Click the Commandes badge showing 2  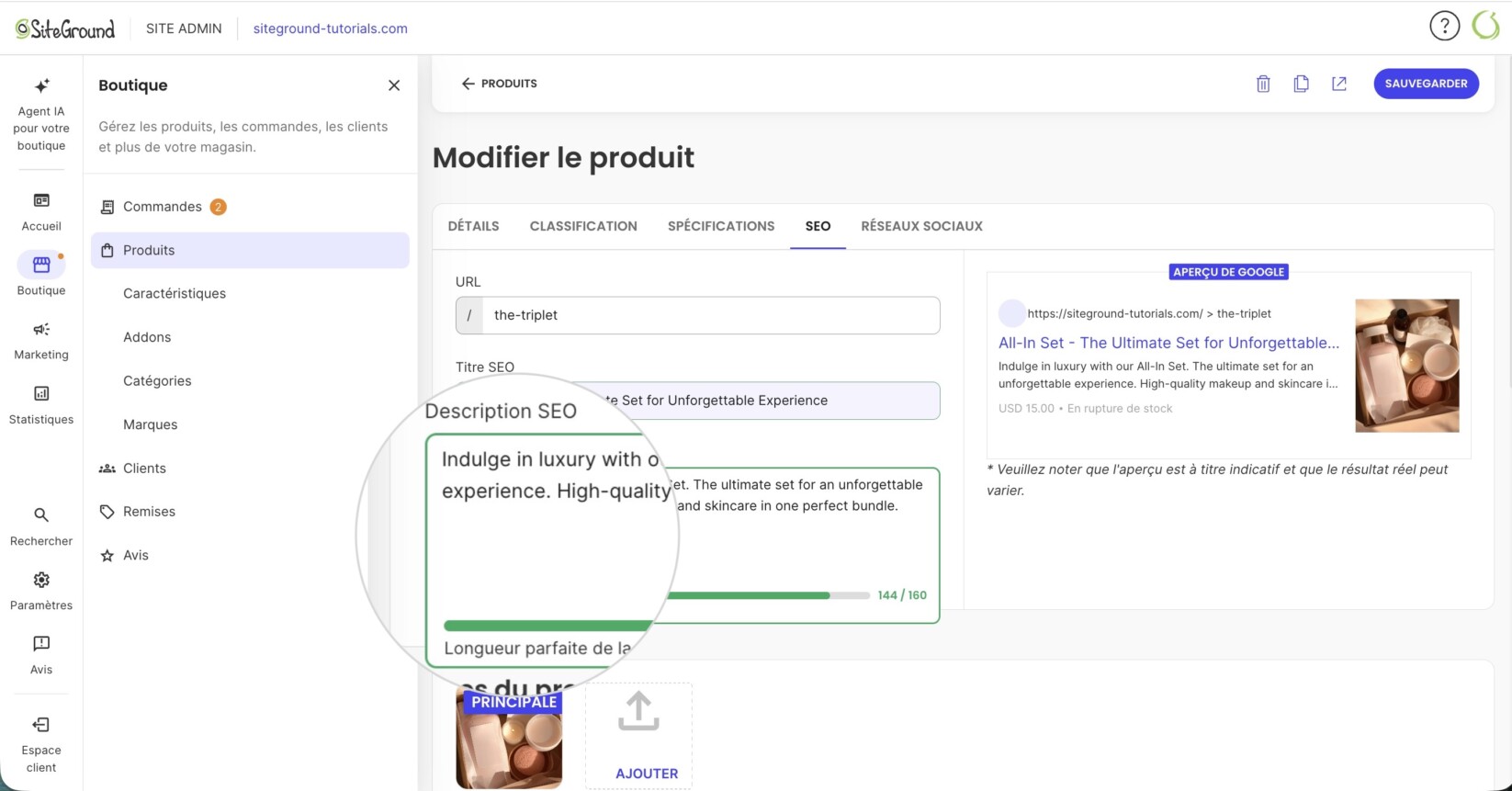pyautogui.click(x=218, y=207)
